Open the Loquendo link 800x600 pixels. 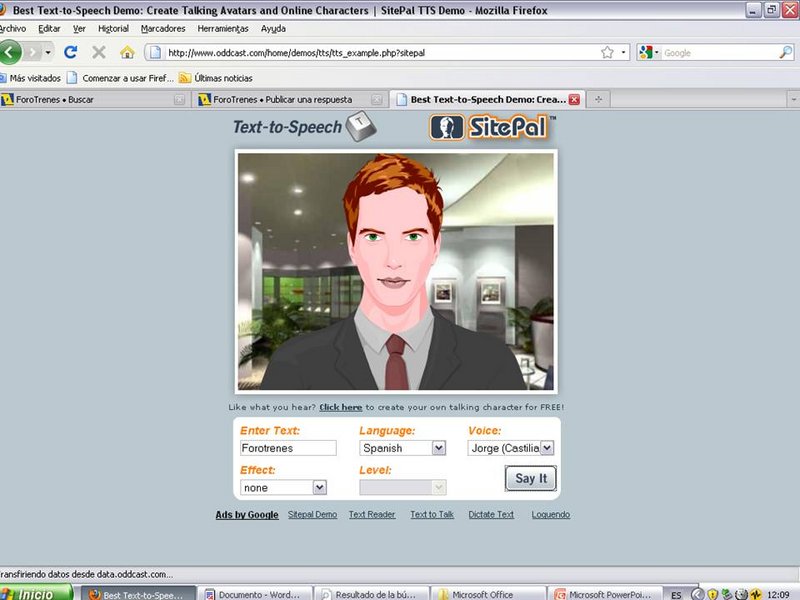551,514
